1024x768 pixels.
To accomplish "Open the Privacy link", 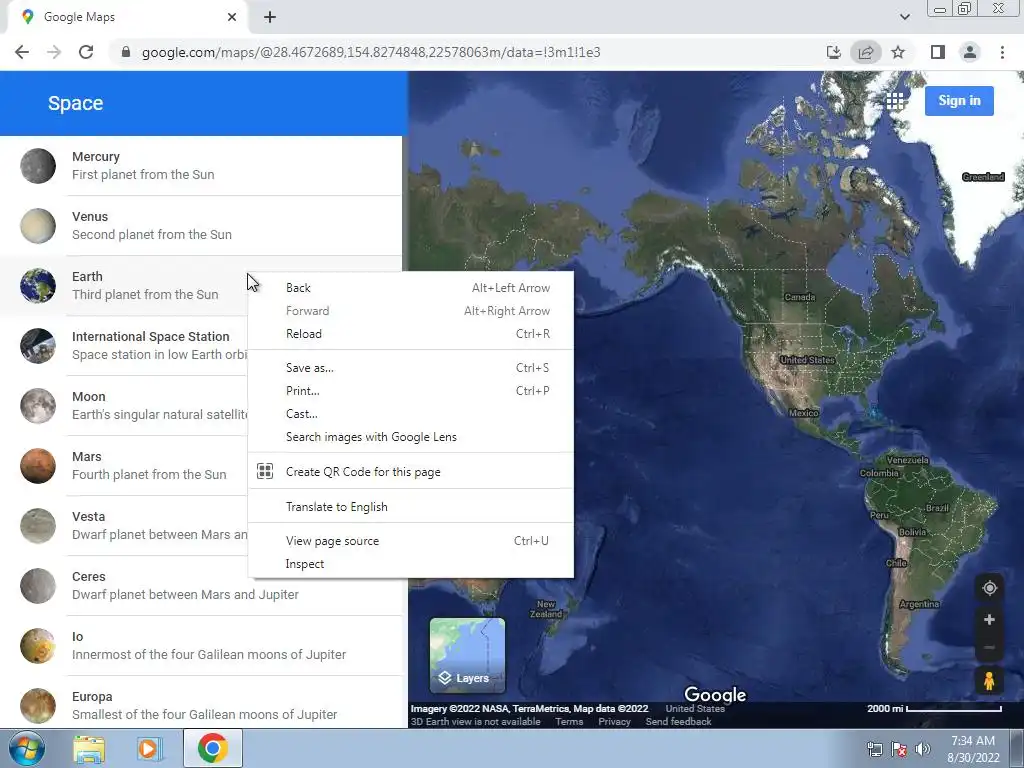I will [x=614, y=722].
